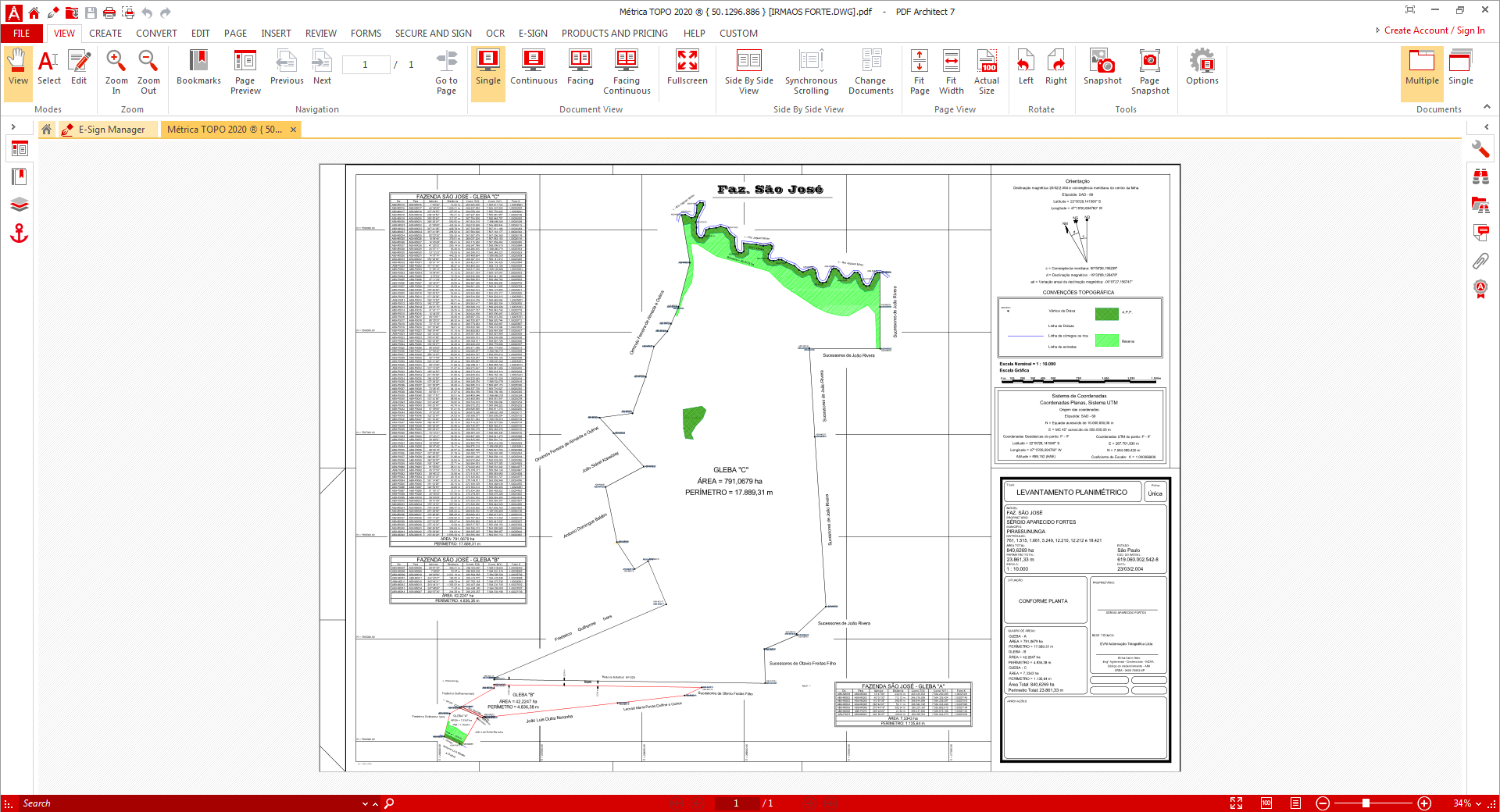
Task: Open the attachments paperclip panel
Action: pyautogui.click(x=1480, y=261)
